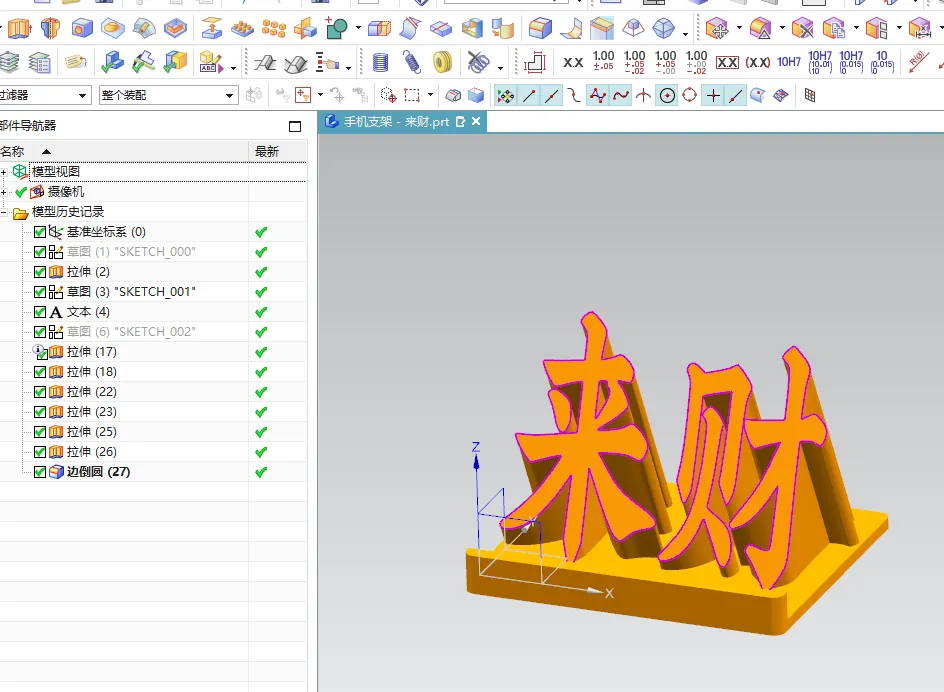Select the 拉伸 (25) feature row
Image resolution: width=944 pixels, height=692 pixels.
click(x=153, y=432)
